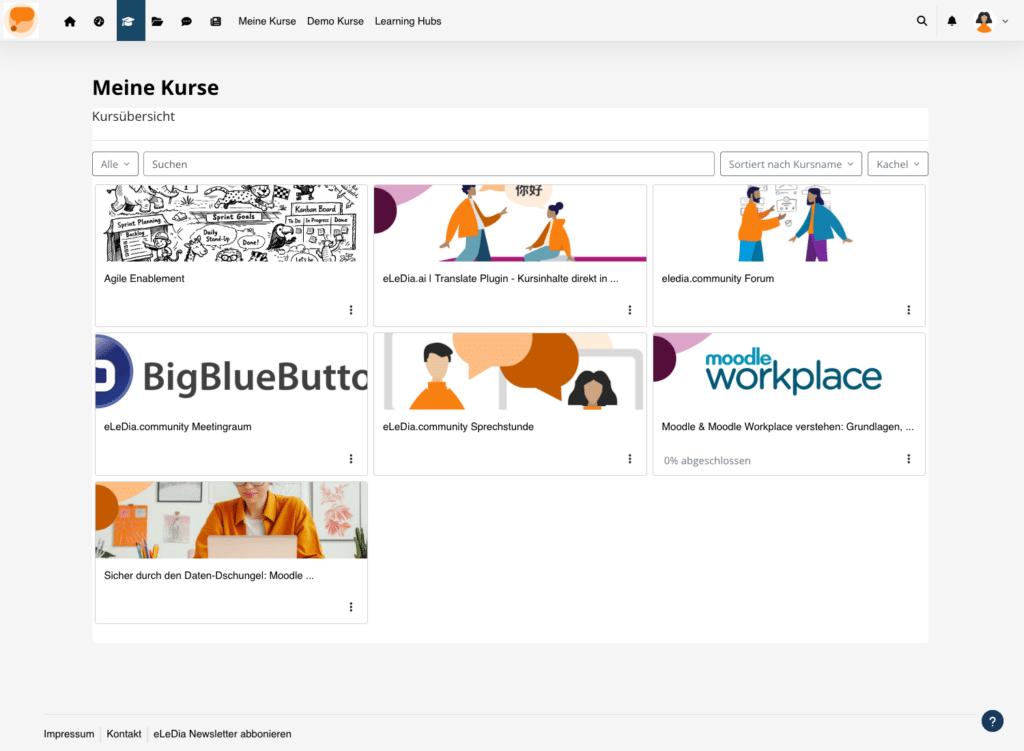Open the eledia.community Forum course link
The width and height of the screenshot is (1024, 751).
coord(718,278)
